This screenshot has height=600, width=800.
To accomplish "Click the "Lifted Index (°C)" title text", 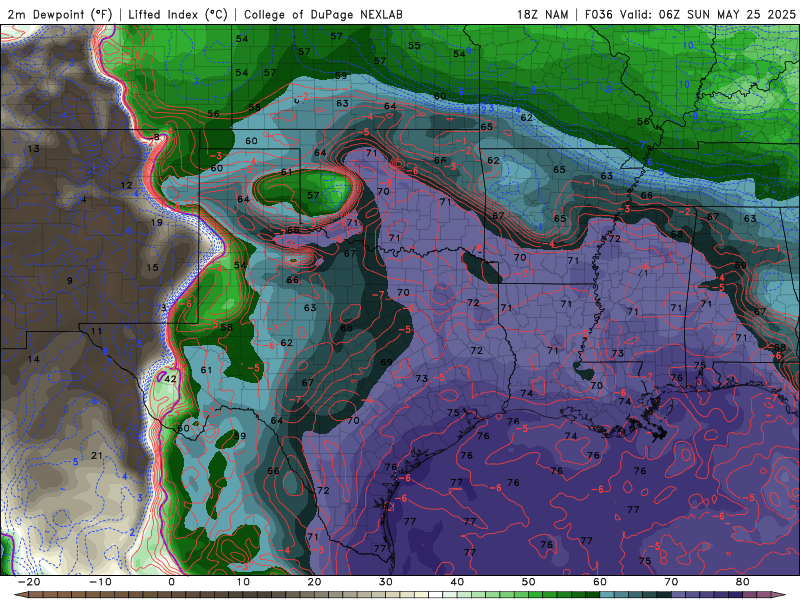I will [178, 14].
